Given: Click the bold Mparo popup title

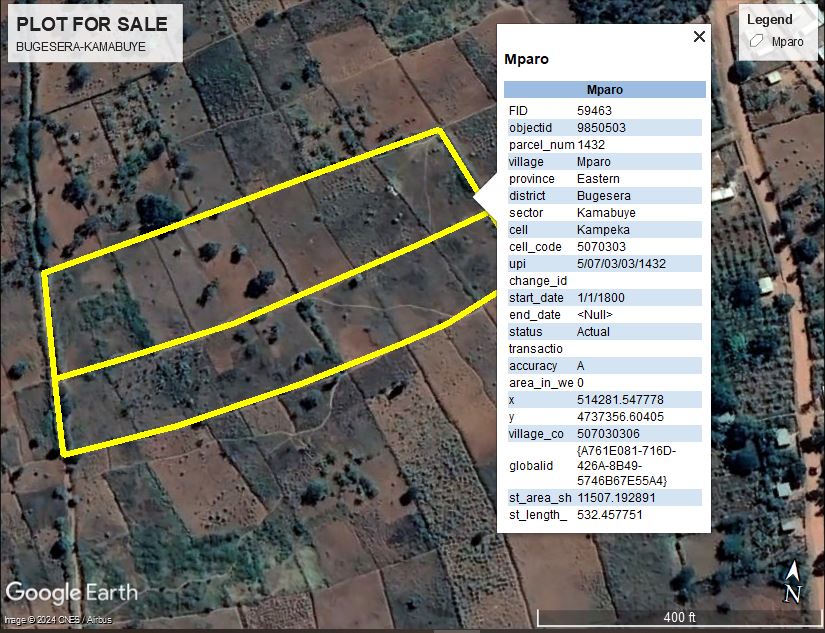Looking at the screenshot, I should click(526, 60).
